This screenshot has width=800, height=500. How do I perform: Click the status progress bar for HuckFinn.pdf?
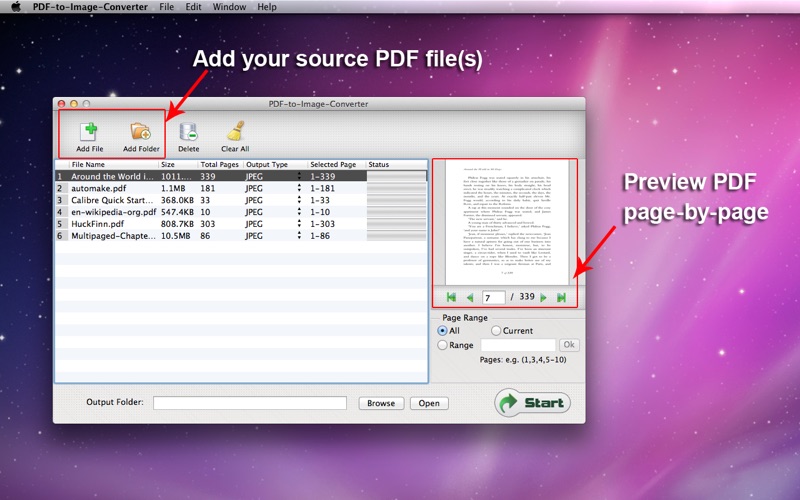396,224
